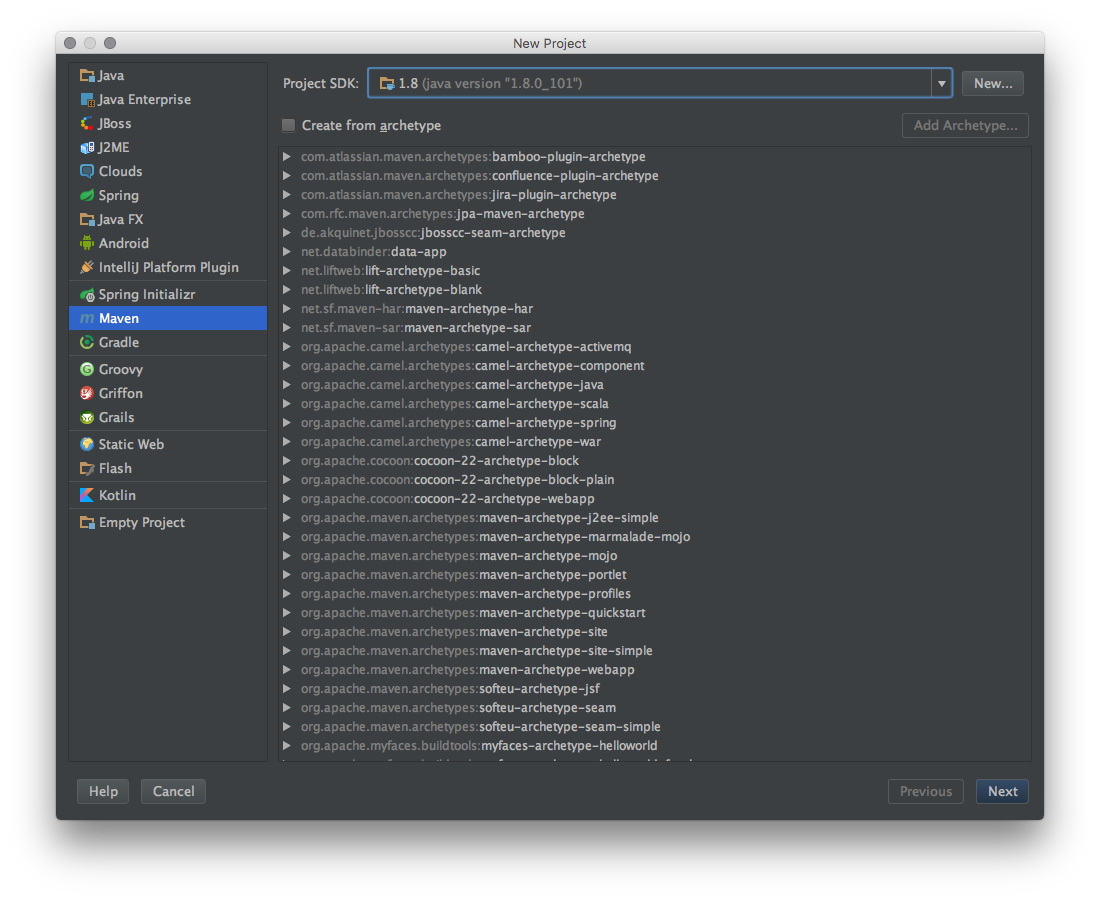Enable the Create from archetype checkbox

(x=289, y=126)
